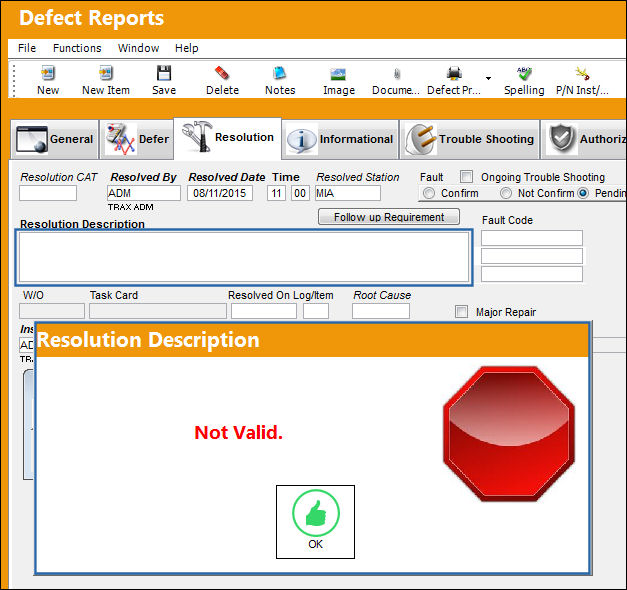Image resolution: width=627 pixels, height=590 pixels.
Task: Click the third Fault Code field
Action: [x=532, y=274]
